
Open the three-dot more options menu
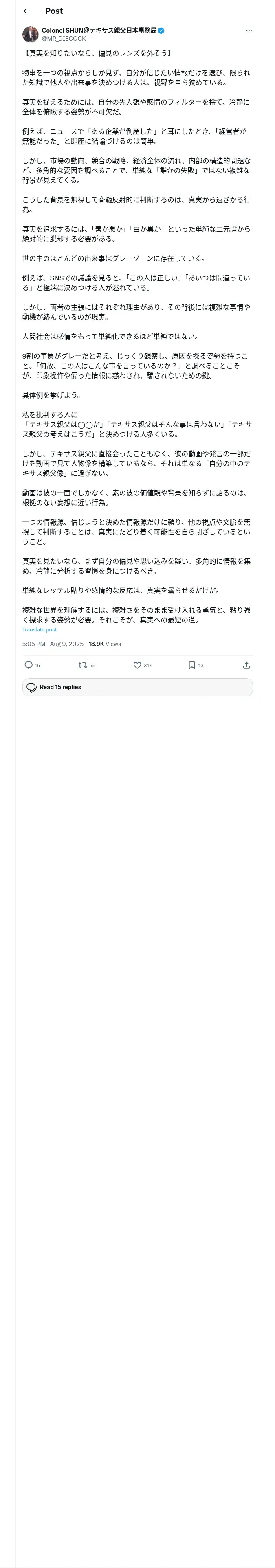[249, 31]
